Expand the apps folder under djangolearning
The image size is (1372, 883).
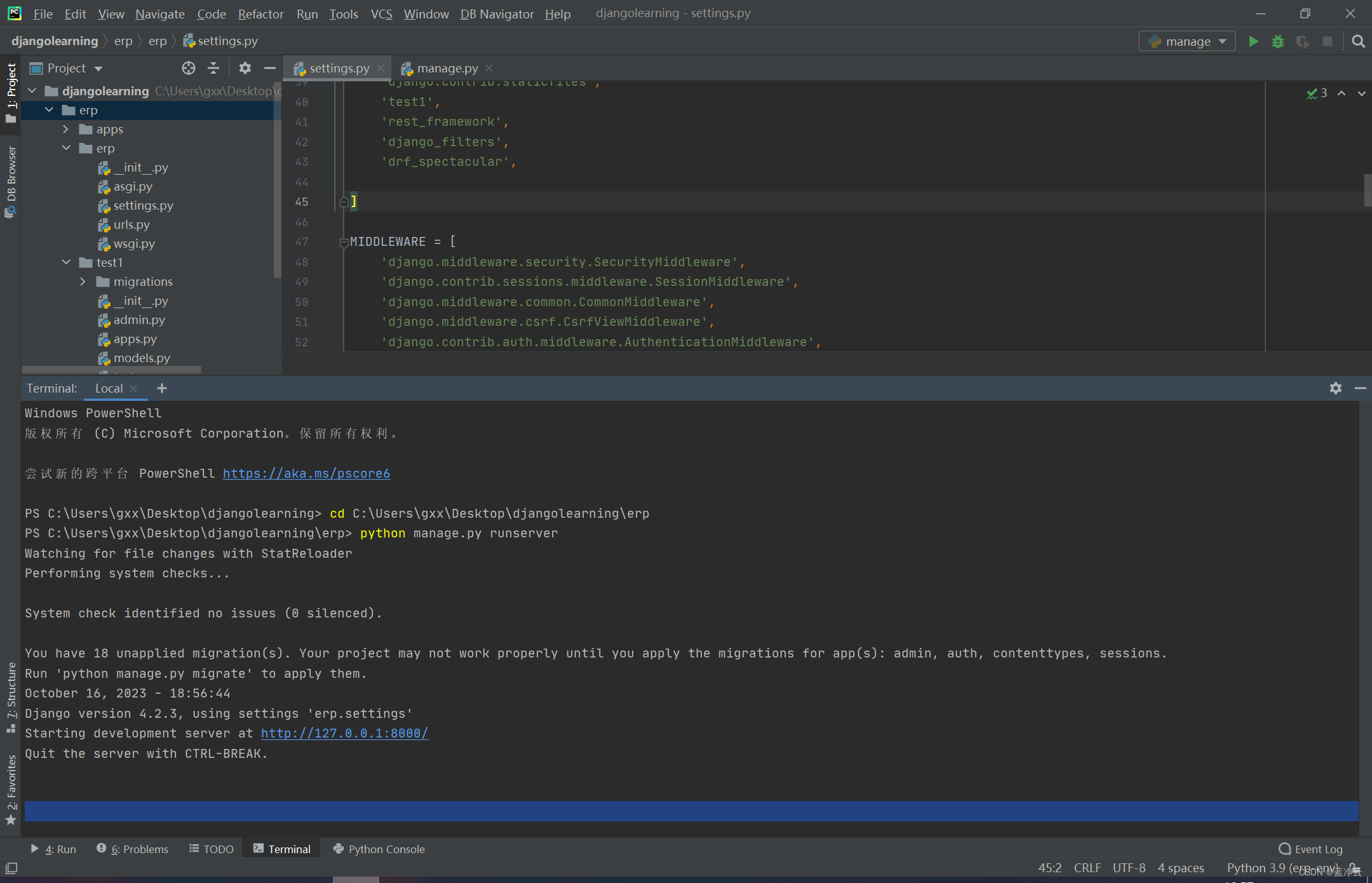click(x=67, y=128)
